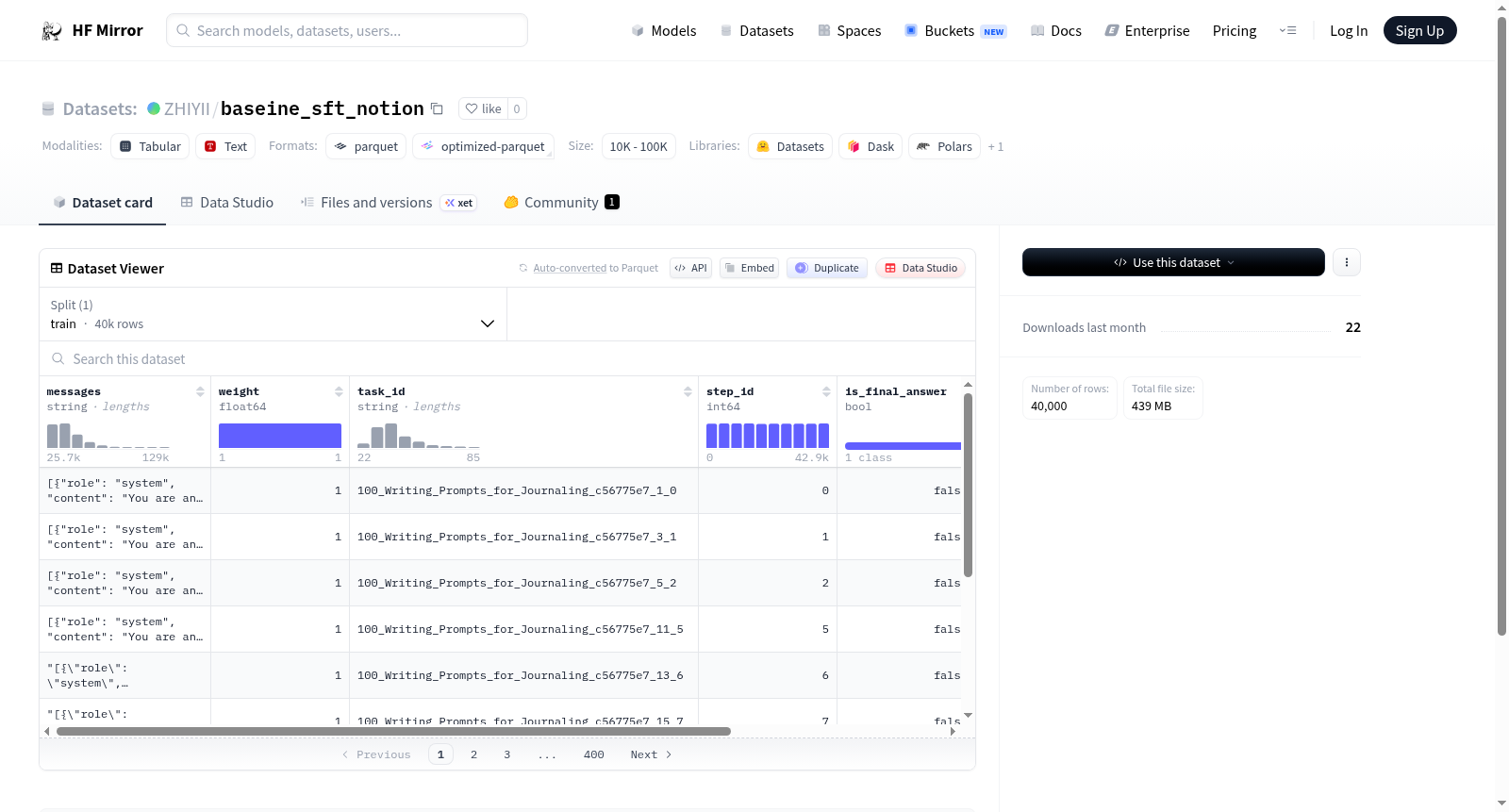Sort the step_id column
The image size is (1509, 812).
pos(826,391)
